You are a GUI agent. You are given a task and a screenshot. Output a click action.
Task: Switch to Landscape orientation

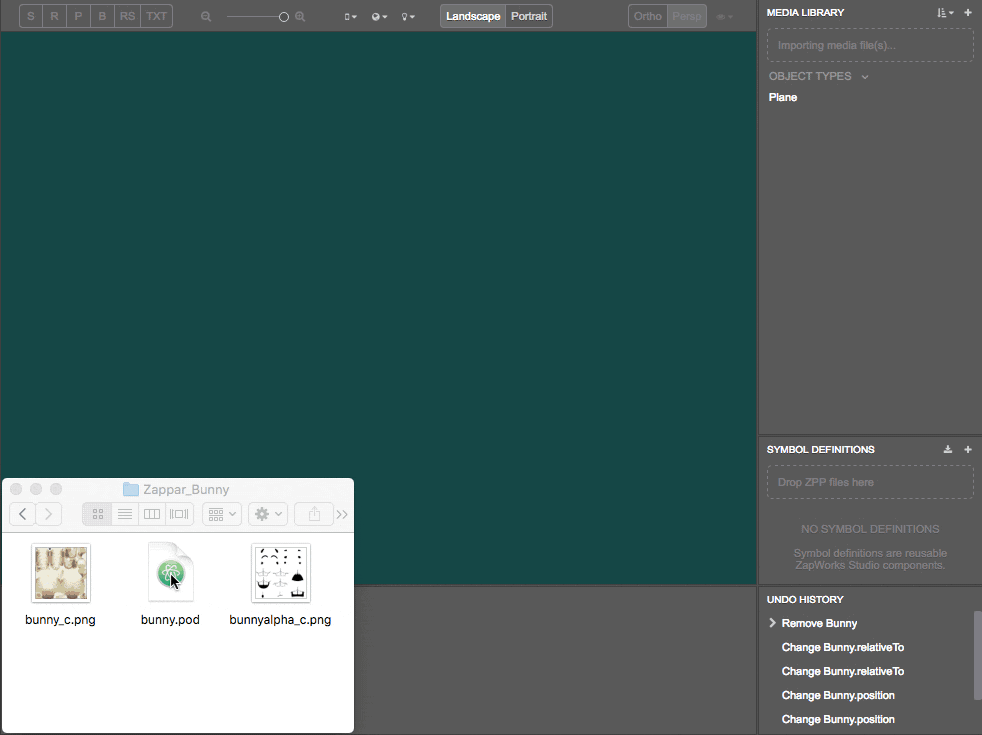pos(473,16)
